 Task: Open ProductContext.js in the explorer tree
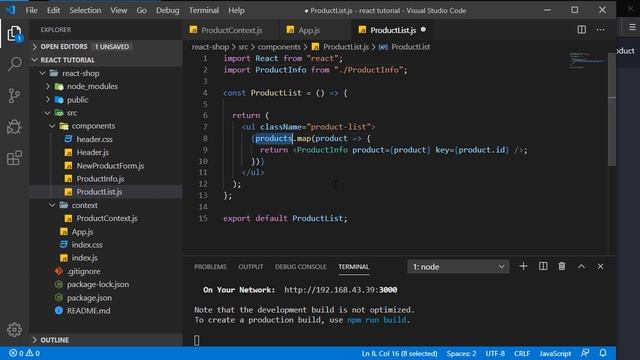pyautogui.click(x=107, y=218)
